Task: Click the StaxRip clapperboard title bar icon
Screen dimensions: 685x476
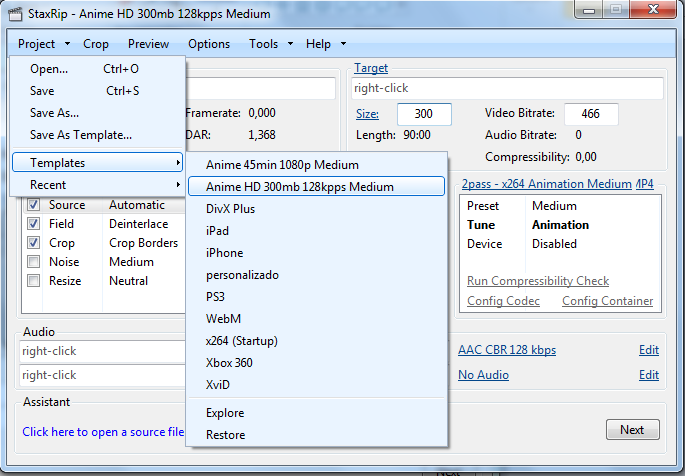Action: pos(15,14)
